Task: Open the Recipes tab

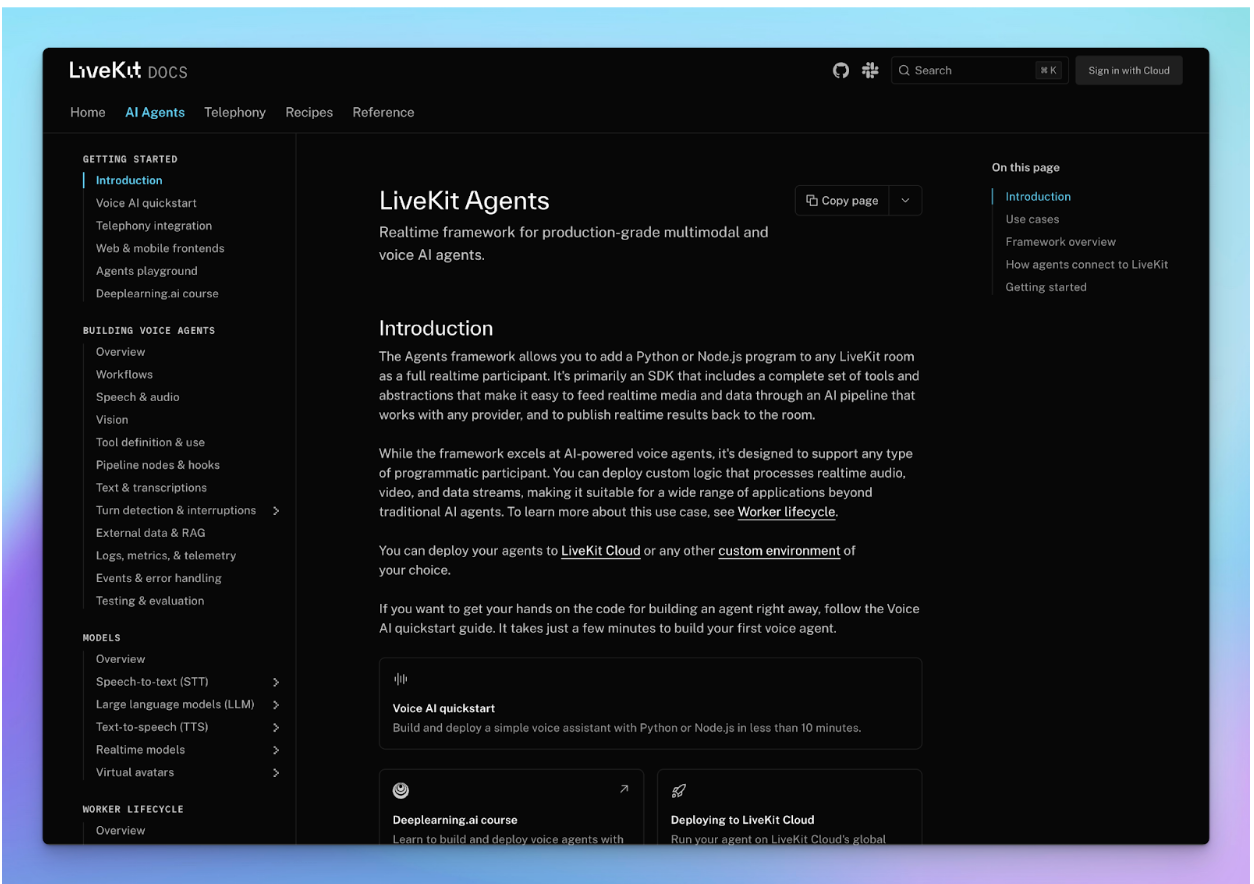Action: [309, 112]
